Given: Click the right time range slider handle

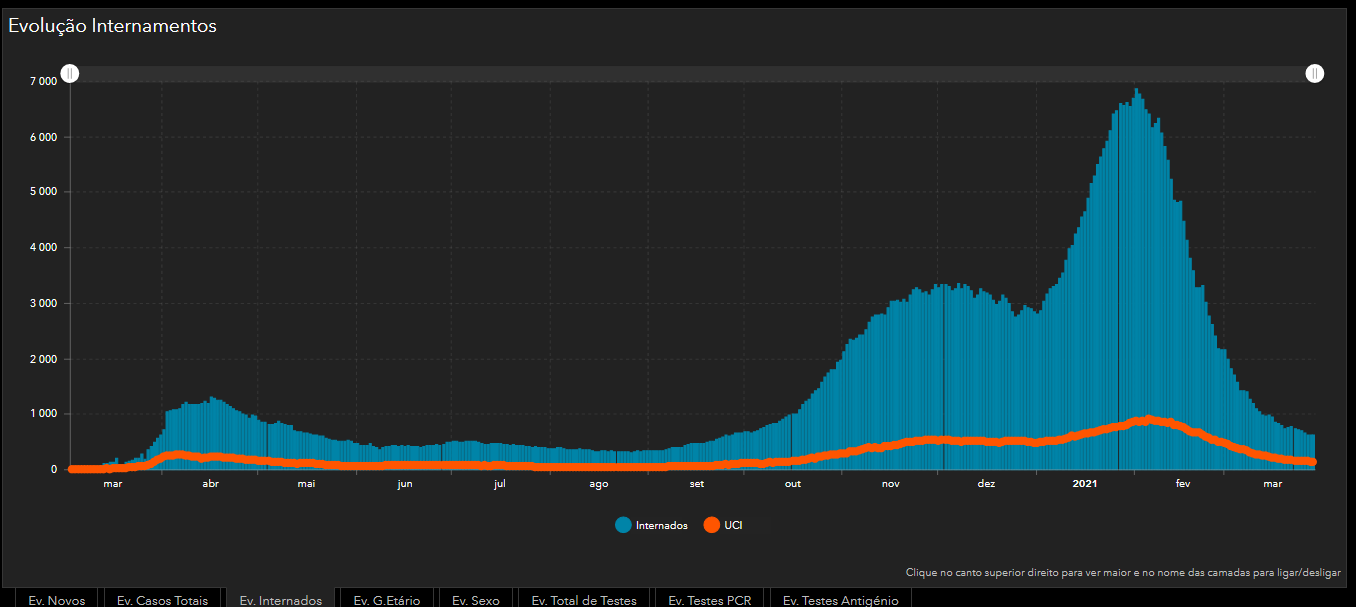Looking at the screenshot, I should tap(1314, 73).
